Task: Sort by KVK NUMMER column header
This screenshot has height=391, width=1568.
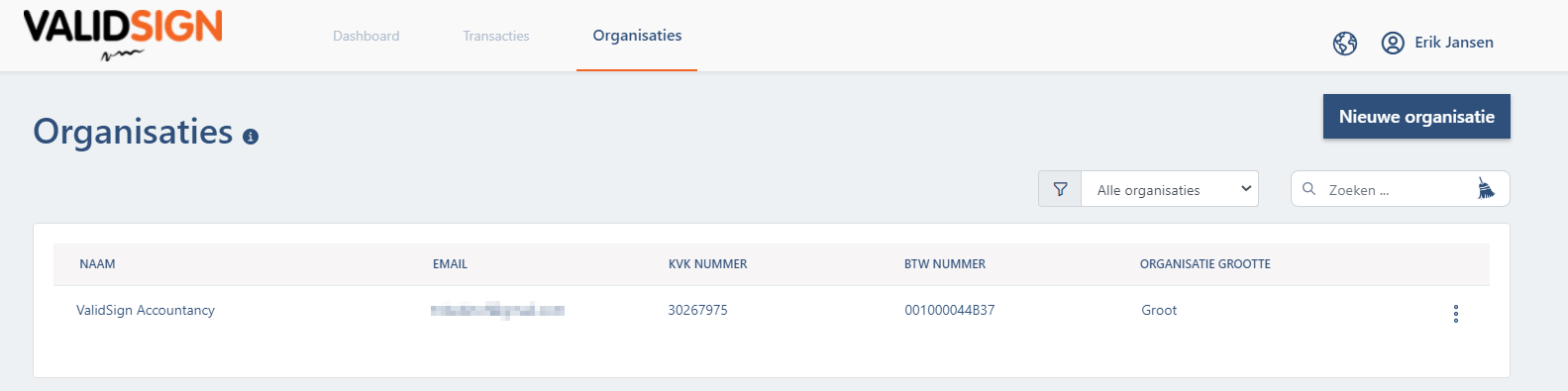Action: (707, 264)
